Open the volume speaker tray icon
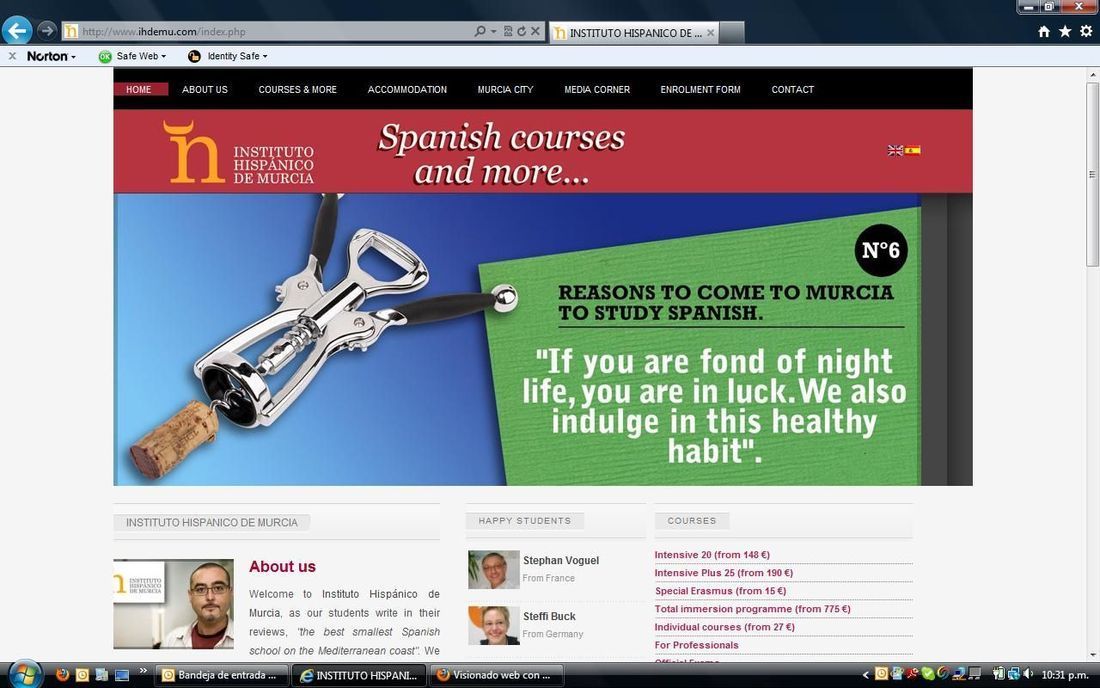1100x688 pixels. click(x=1028, y=674)
